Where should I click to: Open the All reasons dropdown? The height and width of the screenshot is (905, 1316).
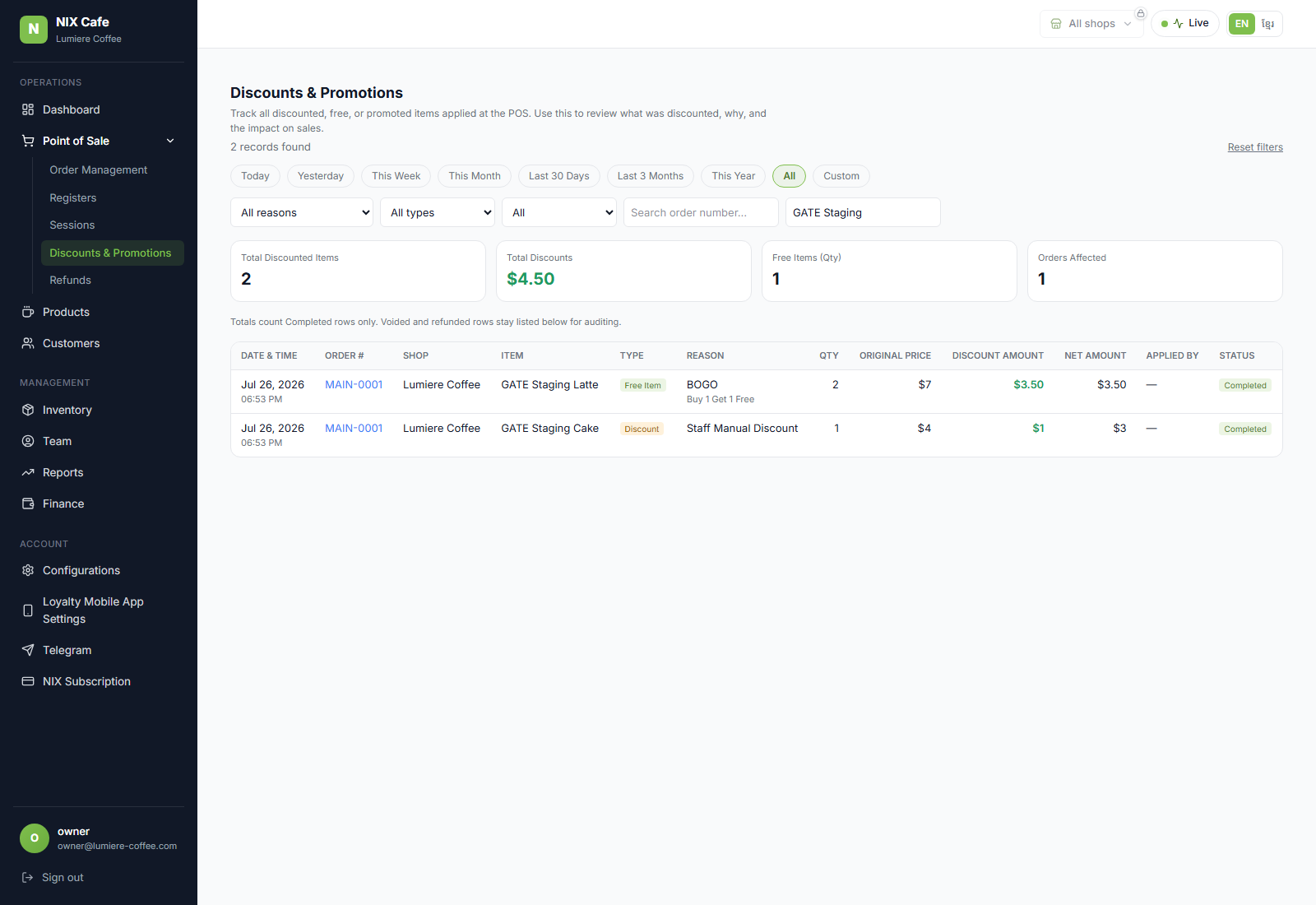pyautogui.click(x=302, y=212)
